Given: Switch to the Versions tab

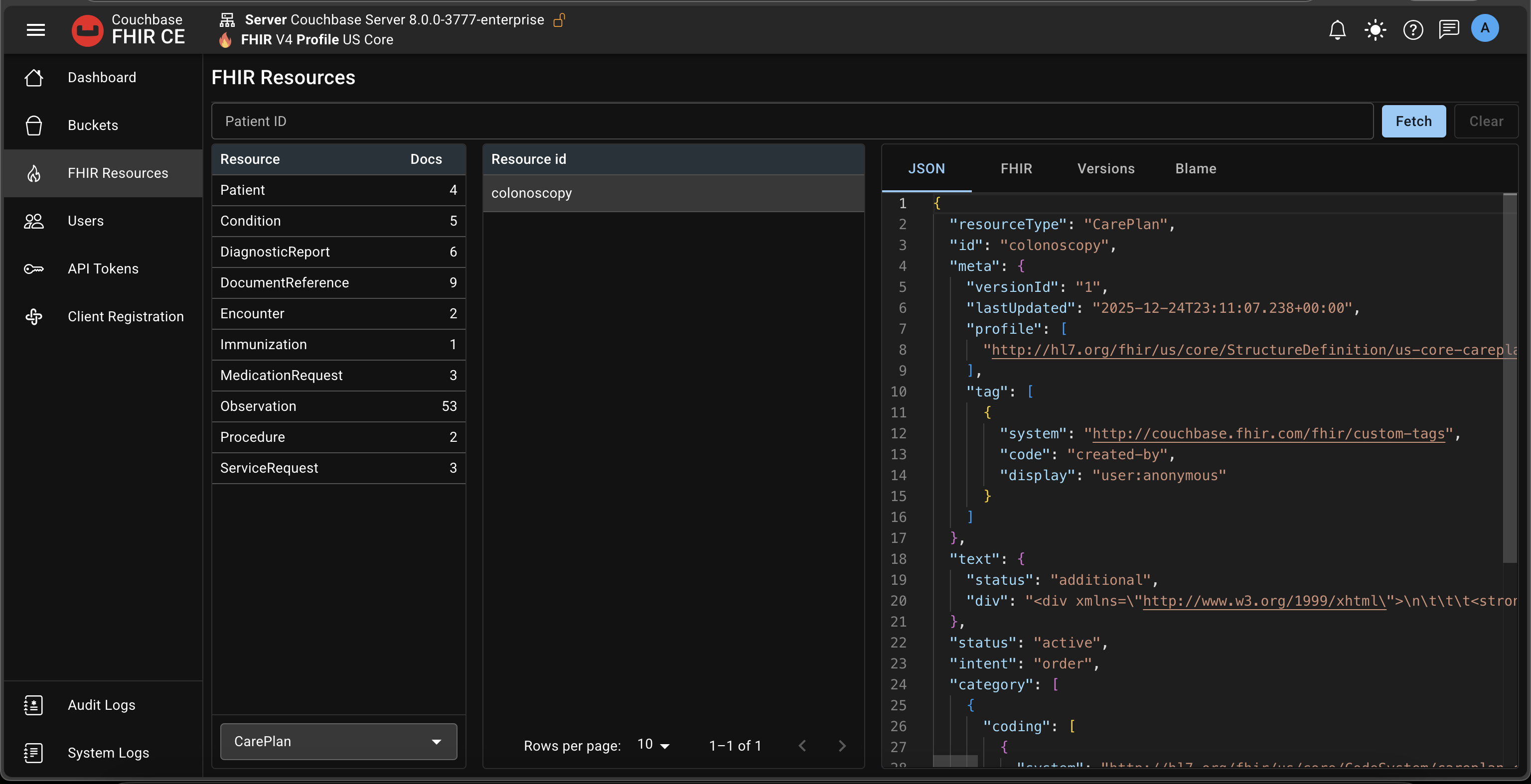Looking at the screenshot, I should click(1105, 169).
